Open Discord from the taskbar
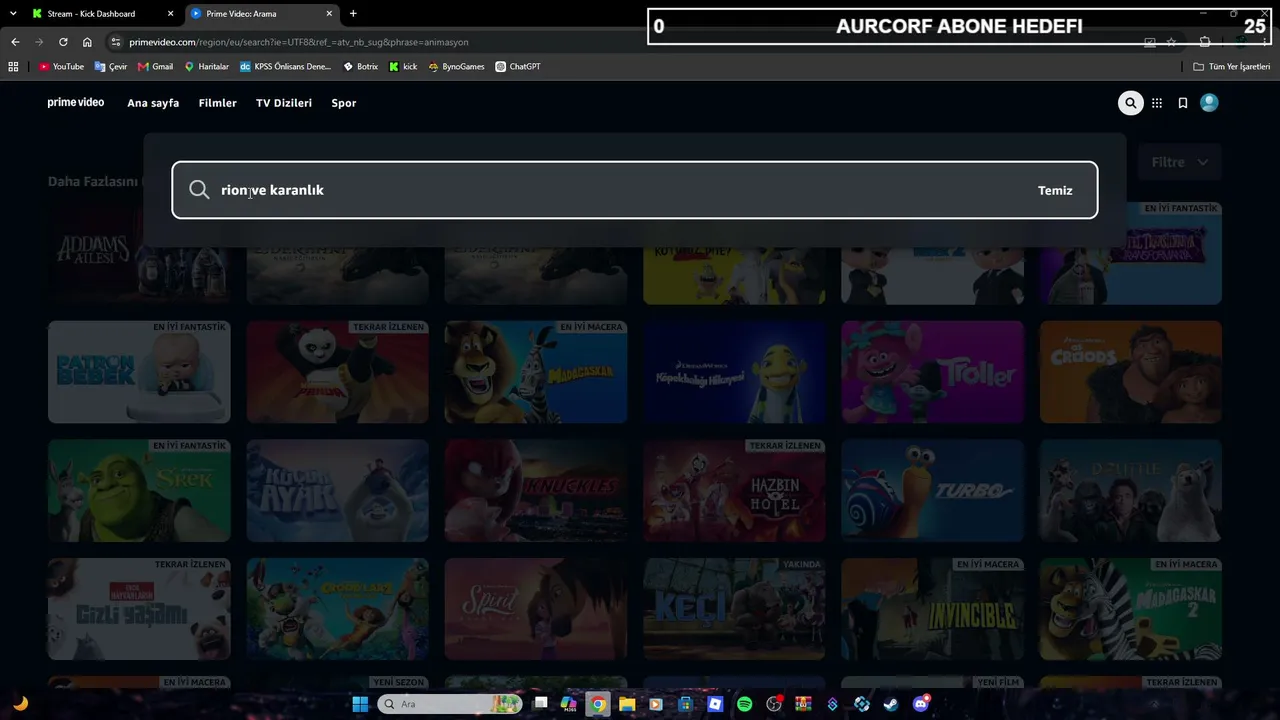1280x720 pixels. 921,704
